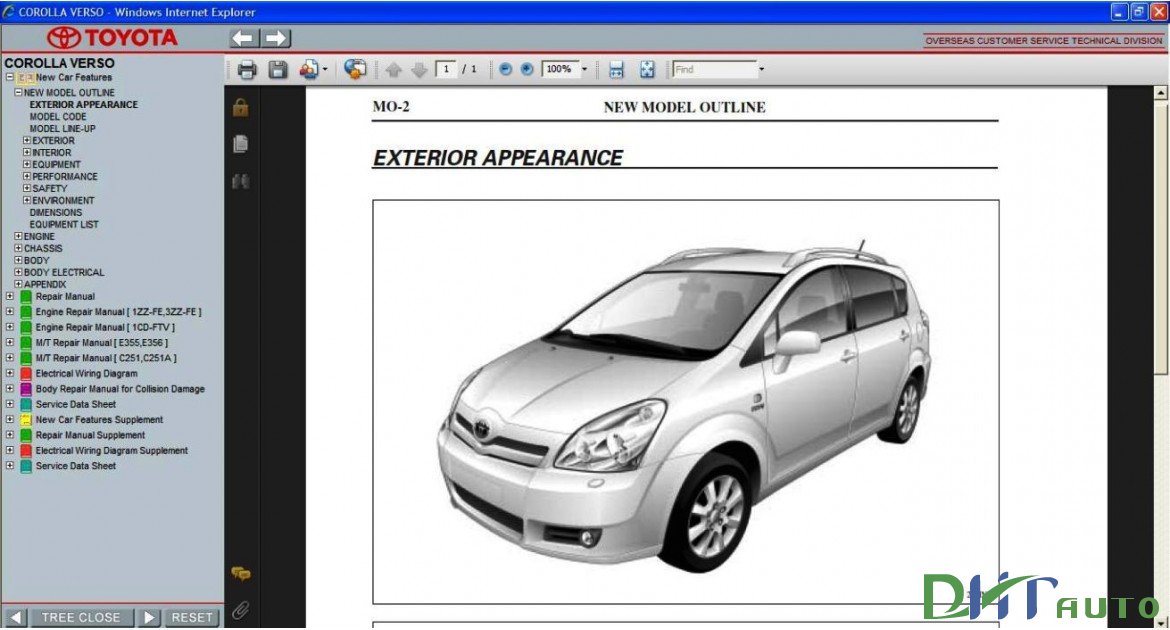Click the green Repair Manual book icon
The image size is (1170, 630).
(x=26, y=296)
